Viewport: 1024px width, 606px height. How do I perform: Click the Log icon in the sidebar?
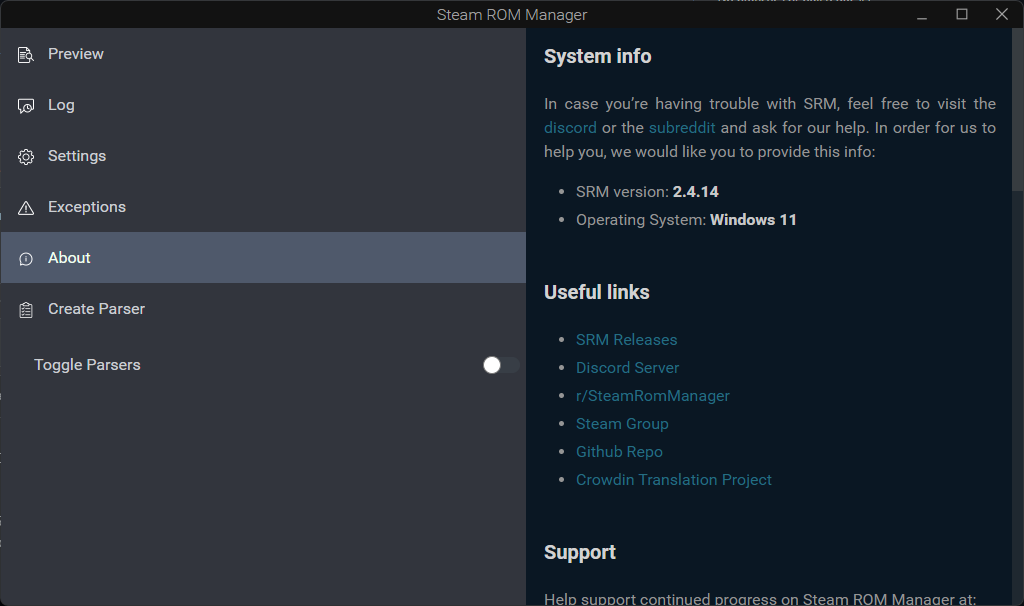(x=25, y=105)
